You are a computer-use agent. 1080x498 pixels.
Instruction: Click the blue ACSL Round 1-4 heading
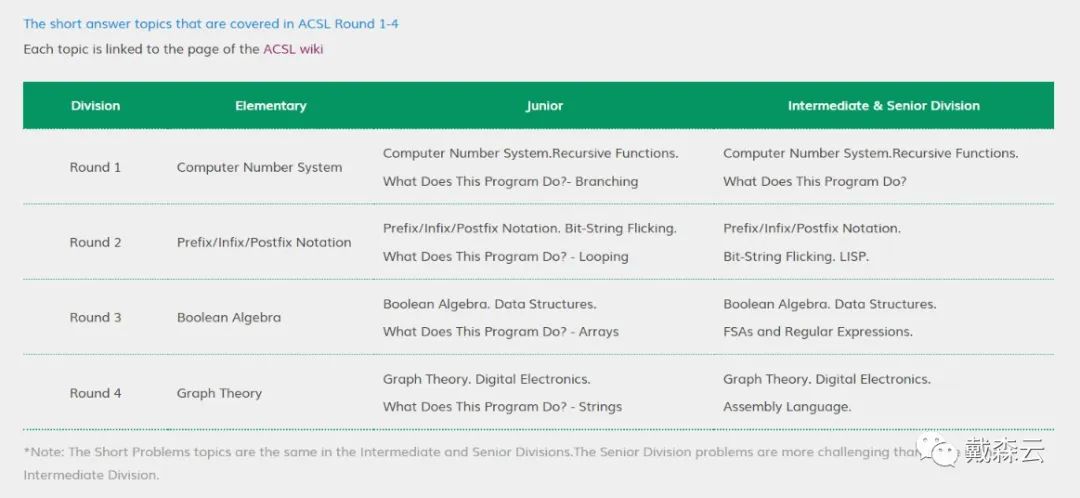(211, 24)
